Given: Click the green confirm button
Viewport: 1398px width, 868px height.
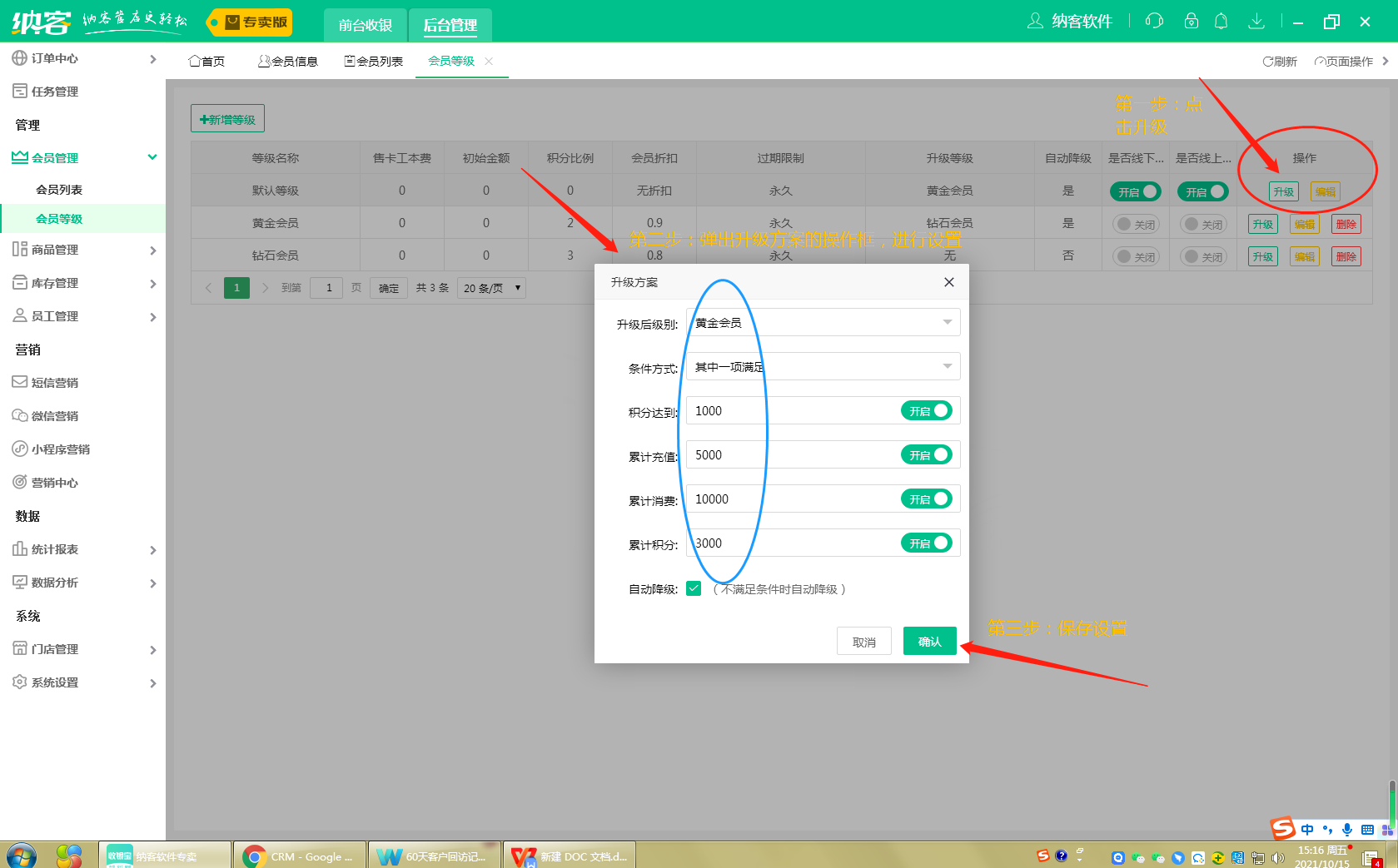Looking at the screenshot, I should (929, 642).
